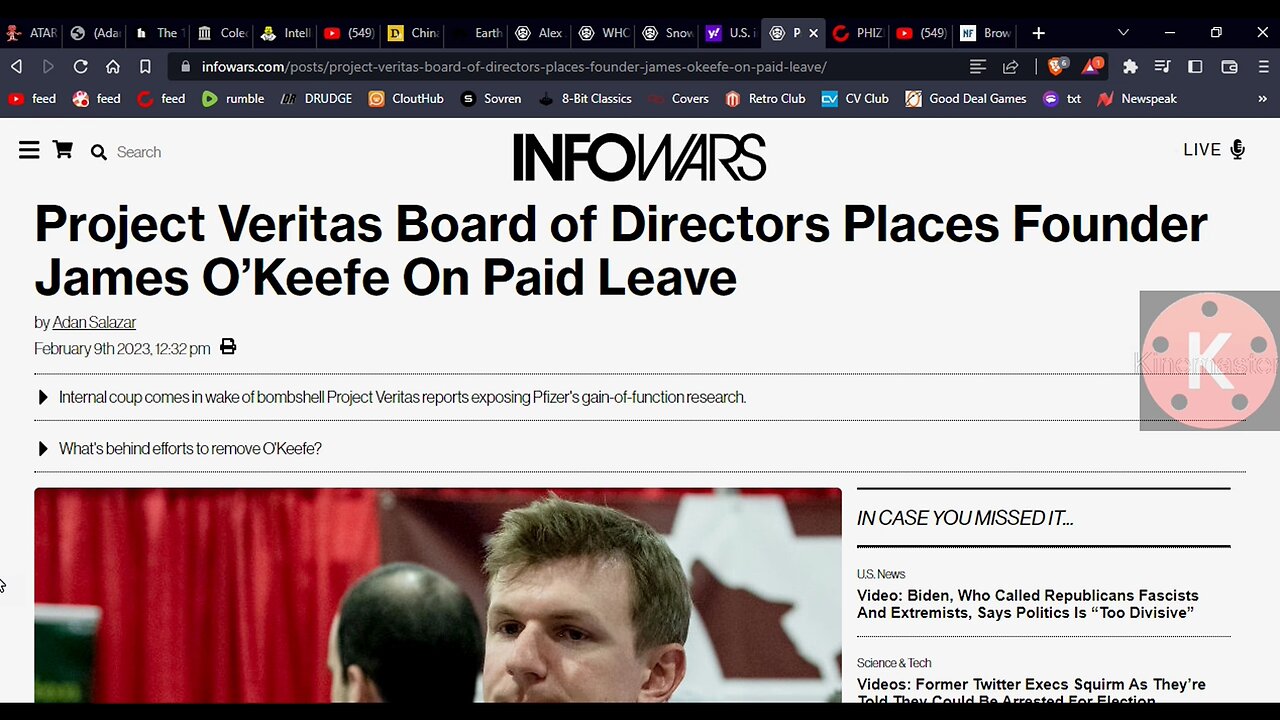The image size is (1280, 720).
Task: Open the DRUDGE bookmark
Action: [x=316, y=99]
